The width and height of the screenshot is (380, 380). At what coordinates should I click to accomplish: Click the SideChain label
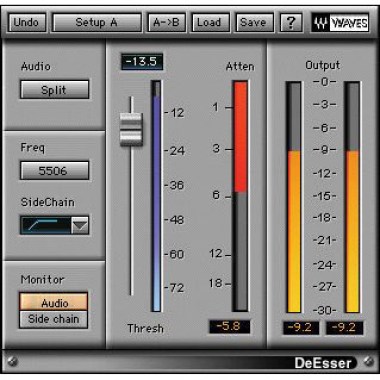point(48,202)
